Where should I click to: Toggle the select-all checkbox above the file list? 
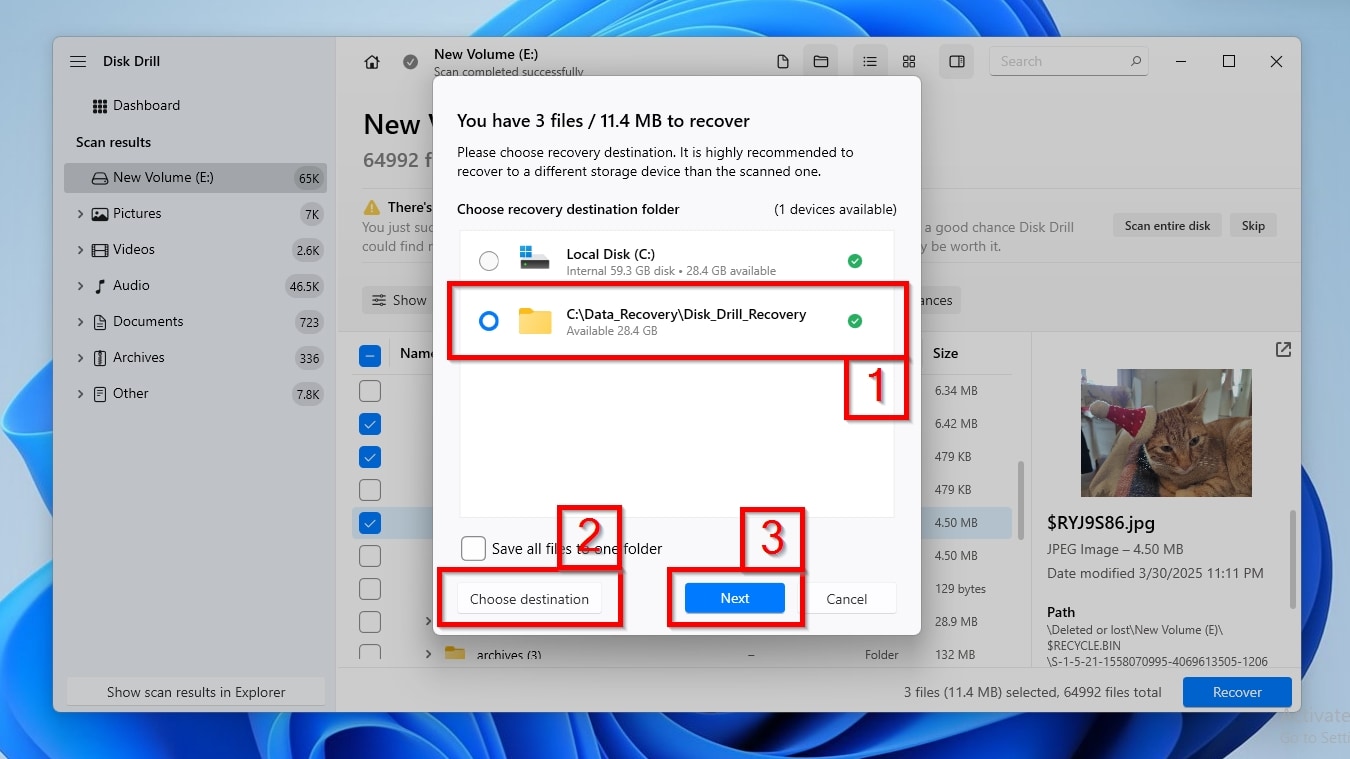[369, 354]
